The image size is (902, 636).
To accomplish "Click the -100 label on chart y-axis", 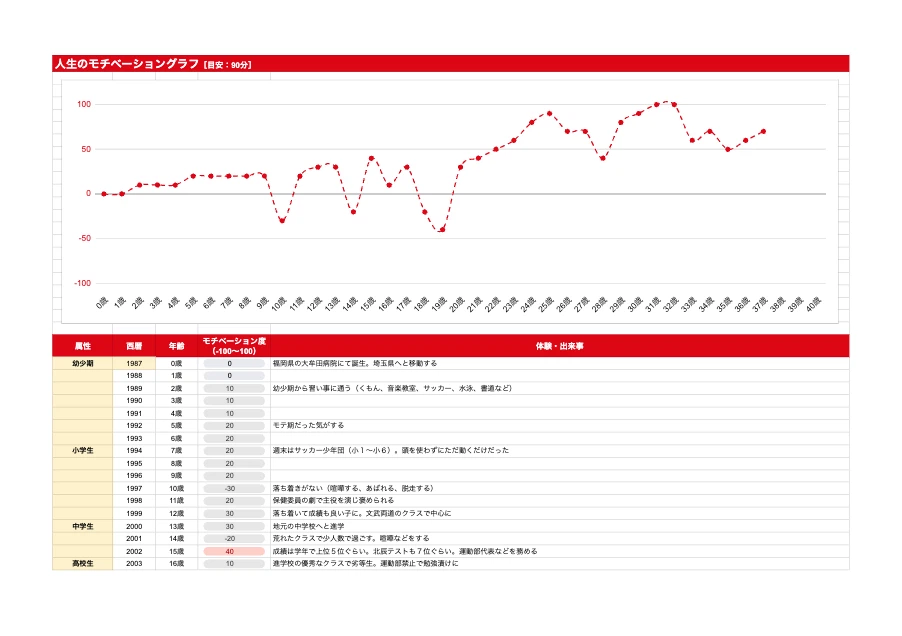I will pyautogui.click(x=82, y=283).
